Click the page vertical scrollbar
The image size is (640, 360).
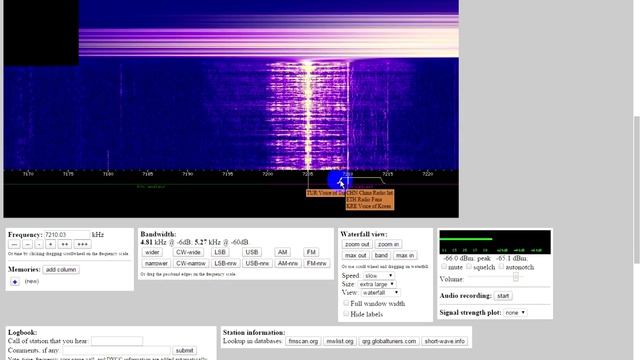point(636,190)
